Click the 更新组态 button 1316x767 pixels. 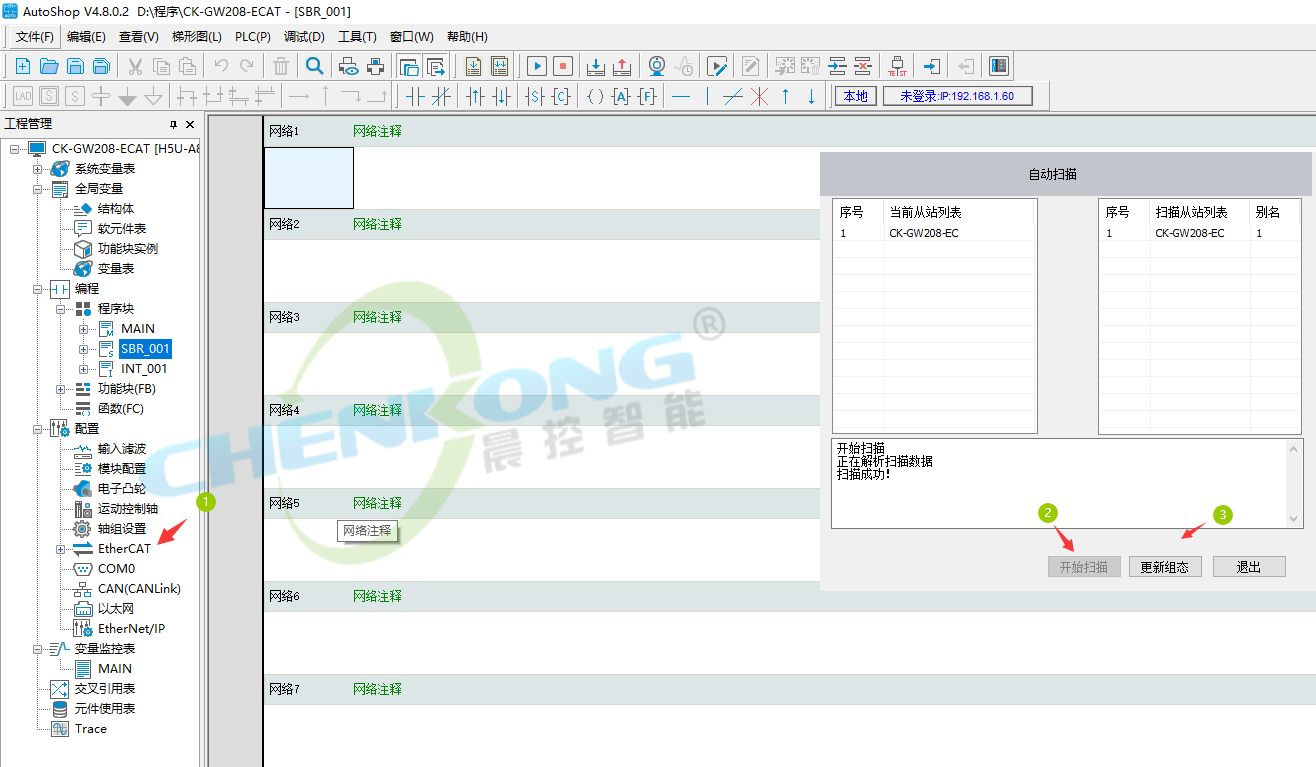point(1165,567)
